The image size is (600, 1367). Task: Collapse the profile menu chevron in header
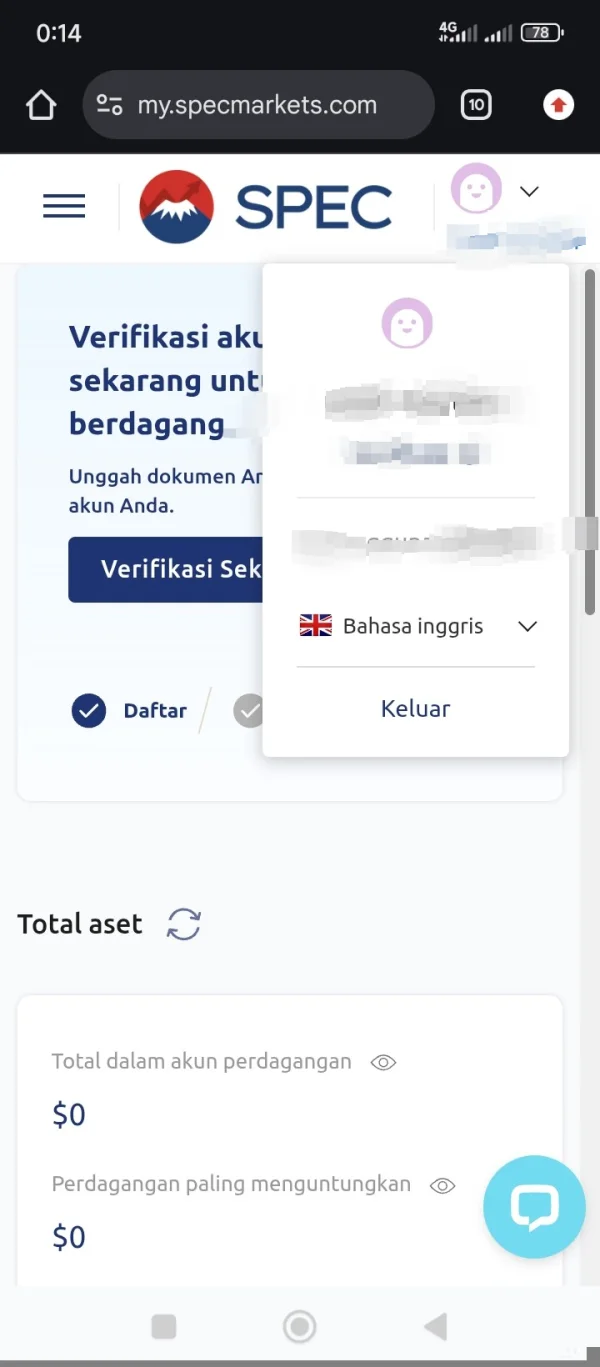click(x=530, y=191)
